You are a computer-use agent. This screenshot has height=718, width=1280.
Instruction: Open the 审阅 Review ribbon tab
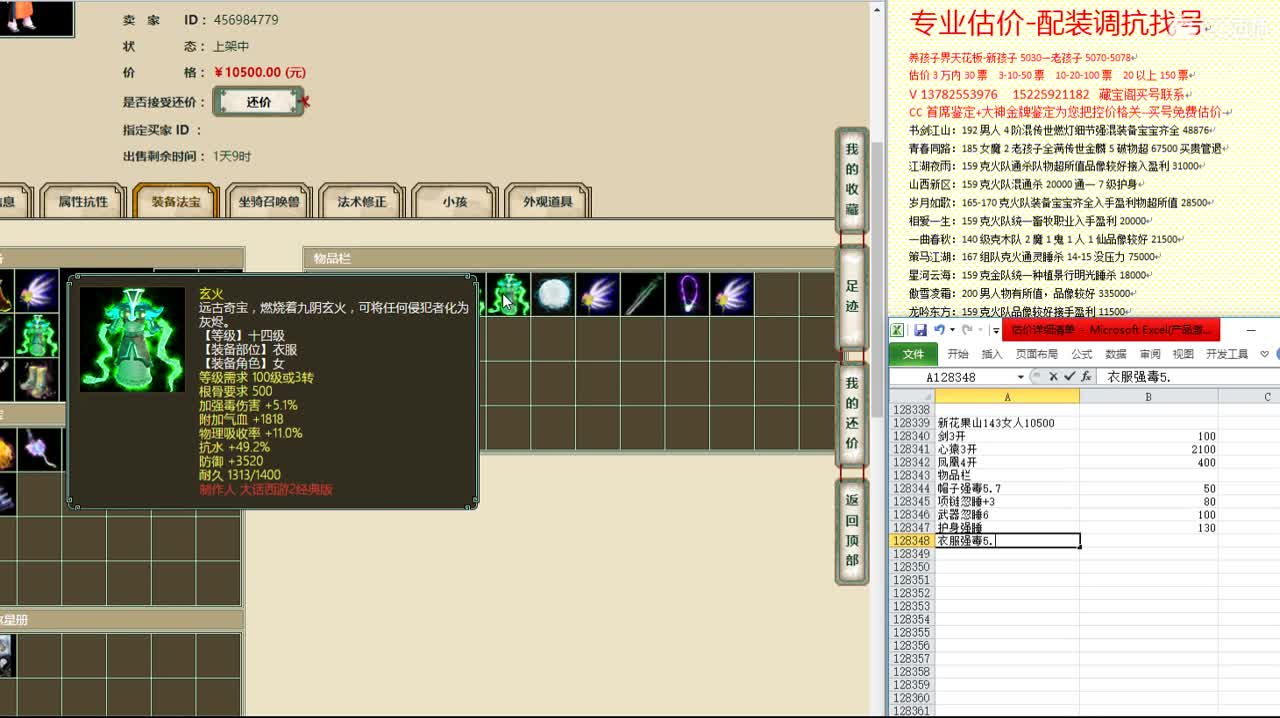1150,354
